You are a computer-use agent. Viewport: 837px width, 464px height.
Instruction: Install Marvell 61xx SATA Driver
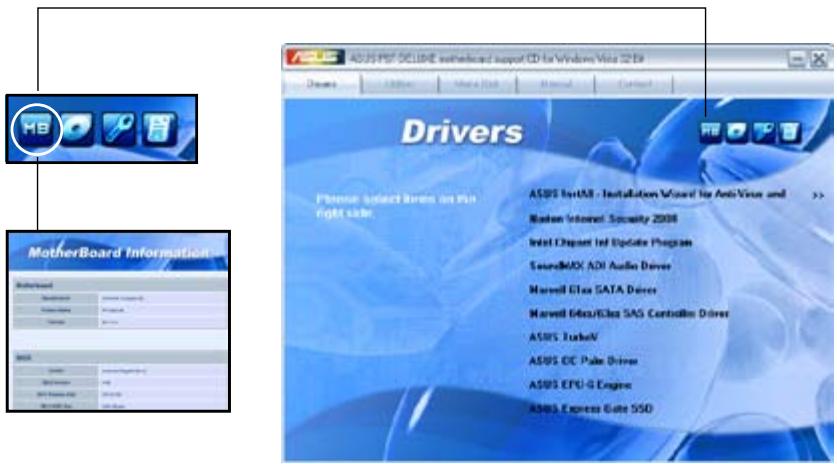click(x=593, y=290)
